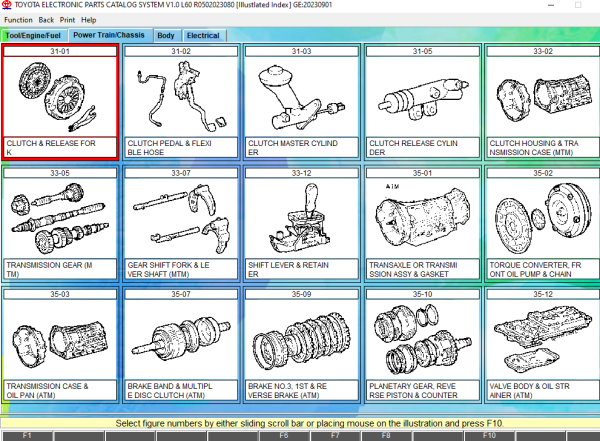Image resolution: width=600 pixels, height=441 pixels.
Task: Select gear shift fork & lever shaft illustration
Action: pos(181,219)
